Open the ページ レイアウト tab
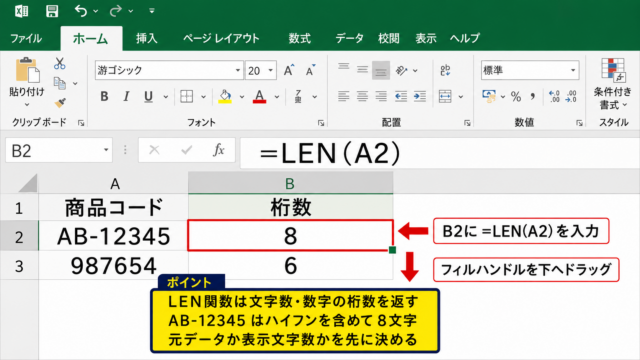This screenshot has height=360, width=640. coord(221,39)
